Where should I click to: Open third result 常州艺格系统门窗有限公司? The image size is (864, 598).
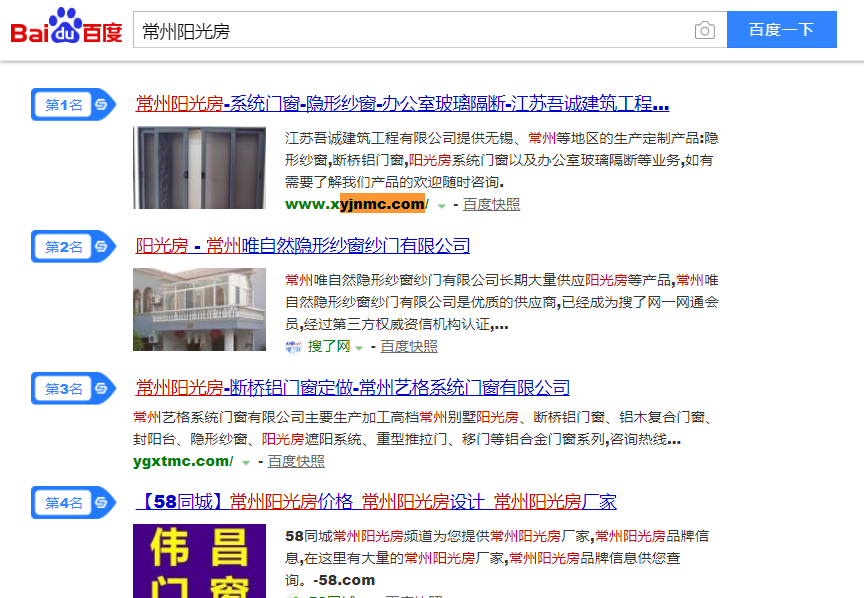353,387
